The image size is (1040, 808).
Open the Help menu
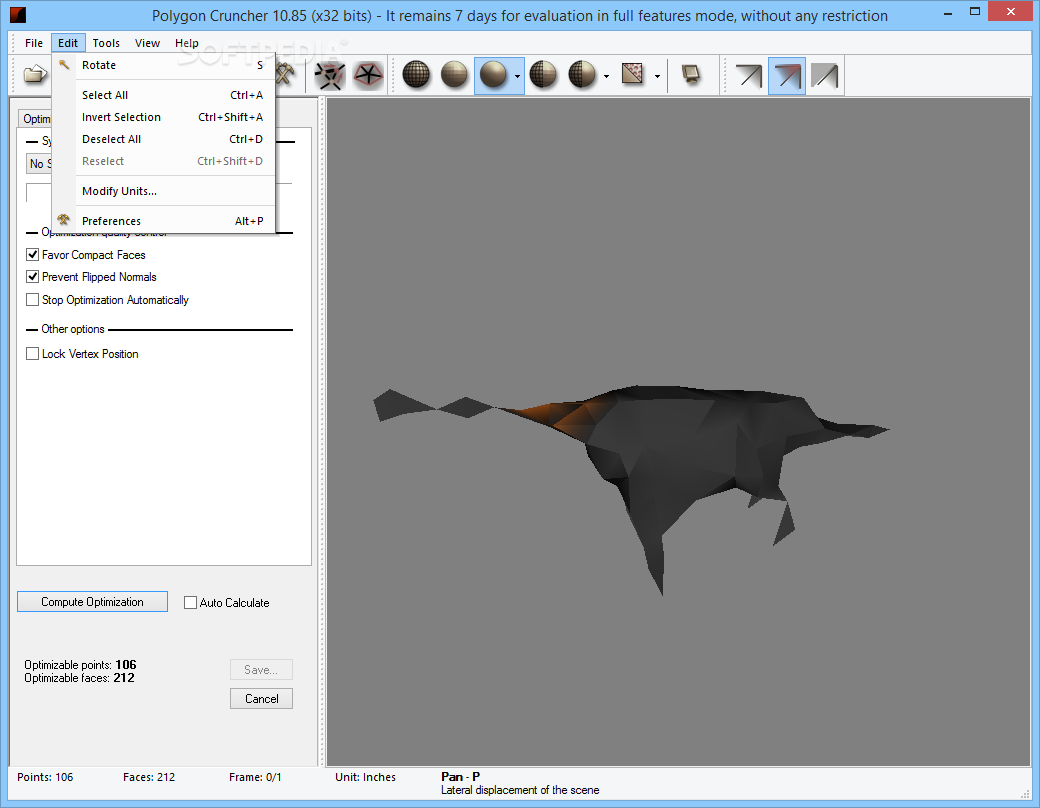click(x=186, y=42)
